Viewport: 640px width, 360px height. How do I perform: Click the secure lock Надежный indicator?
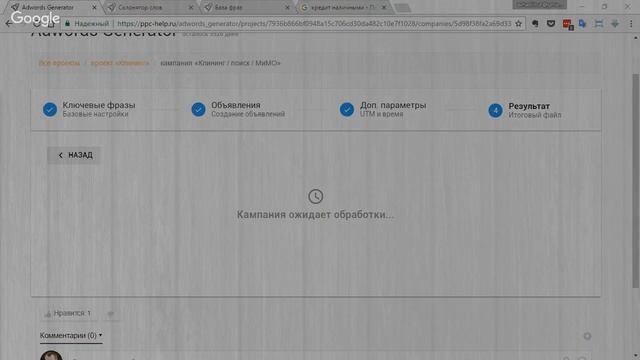(87, 24)
